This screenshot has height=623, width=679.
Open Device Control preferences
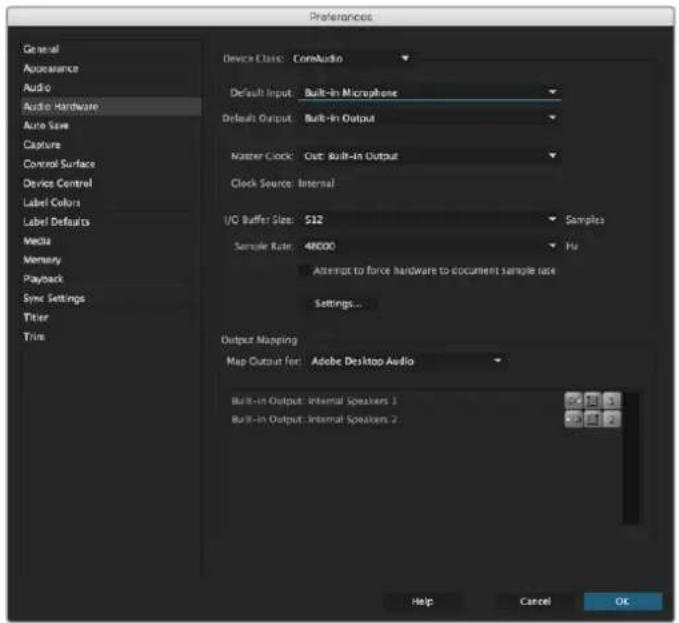pyautogui.click(x=112, y=183)
